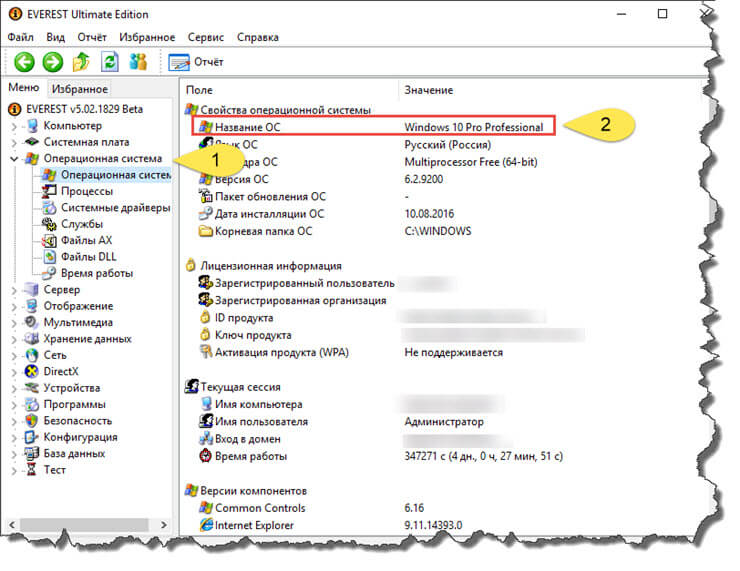Expand the Мультимедиа tree node
Screen dimensions: 740x571
point(13,322)
